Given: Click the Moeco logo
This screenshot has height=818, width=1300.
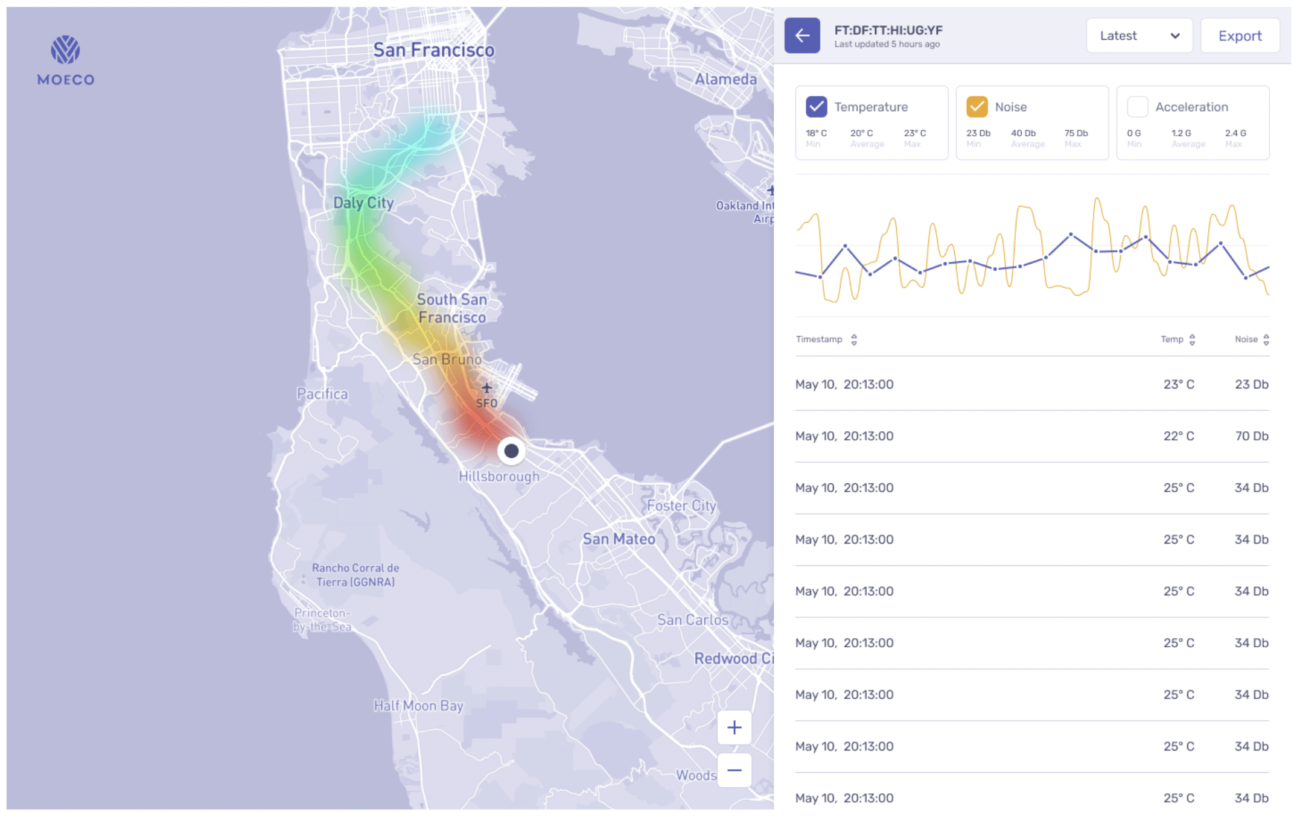Looking at the screenshot, I should [x=66, y=60].
